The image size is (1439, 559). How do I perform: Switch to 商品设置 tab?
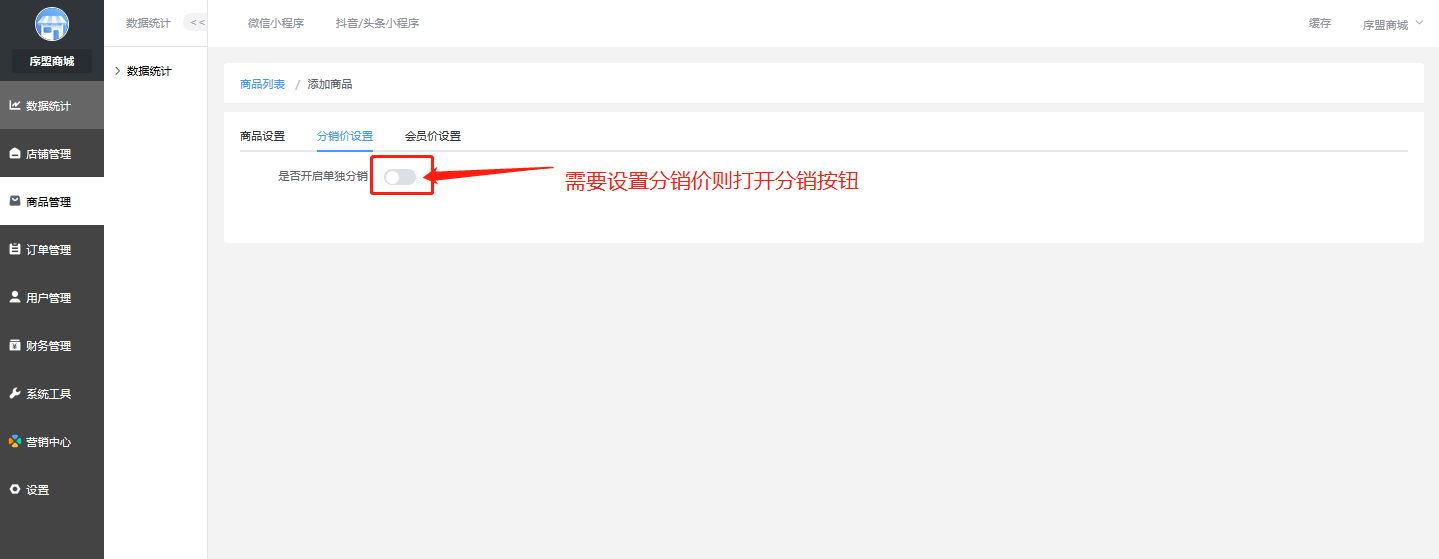tap(262, 136)
